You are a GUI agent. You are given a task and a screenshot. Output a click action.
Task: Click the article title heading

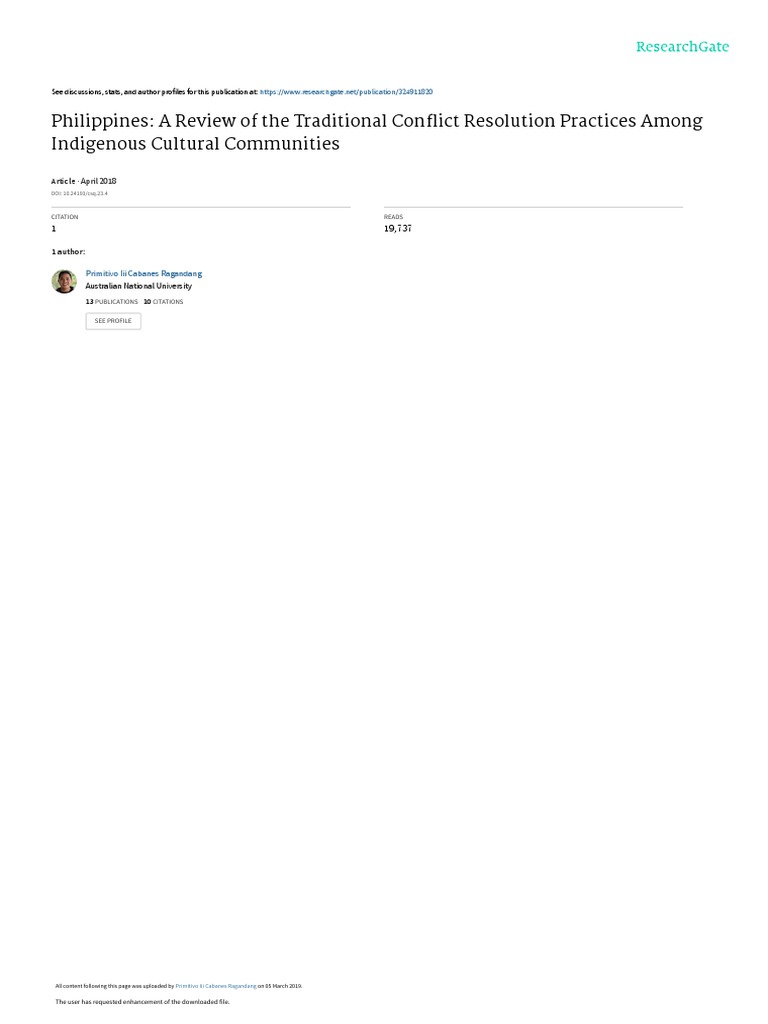pyautogui.click(x=377, y=132)
